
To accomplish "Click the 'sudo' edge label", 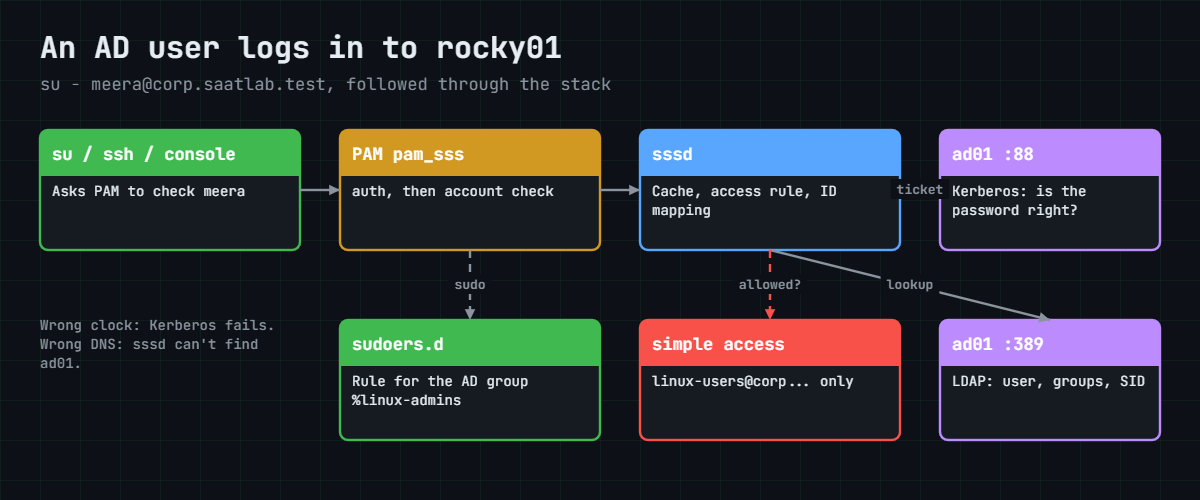I will pyautogui.click(x=470, y=285).
